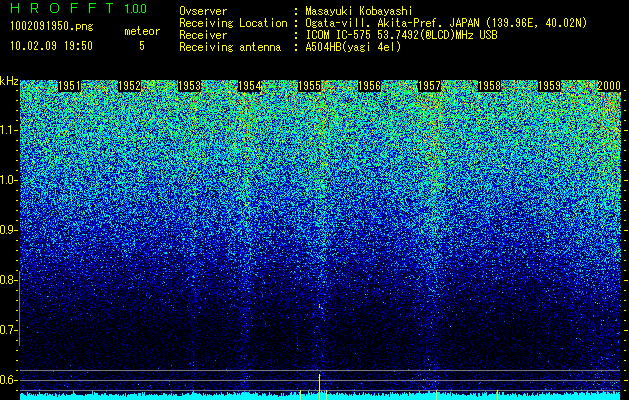Click the 1955 time label
The height and width of the screenshot is (400, 629).
[310, 86]
